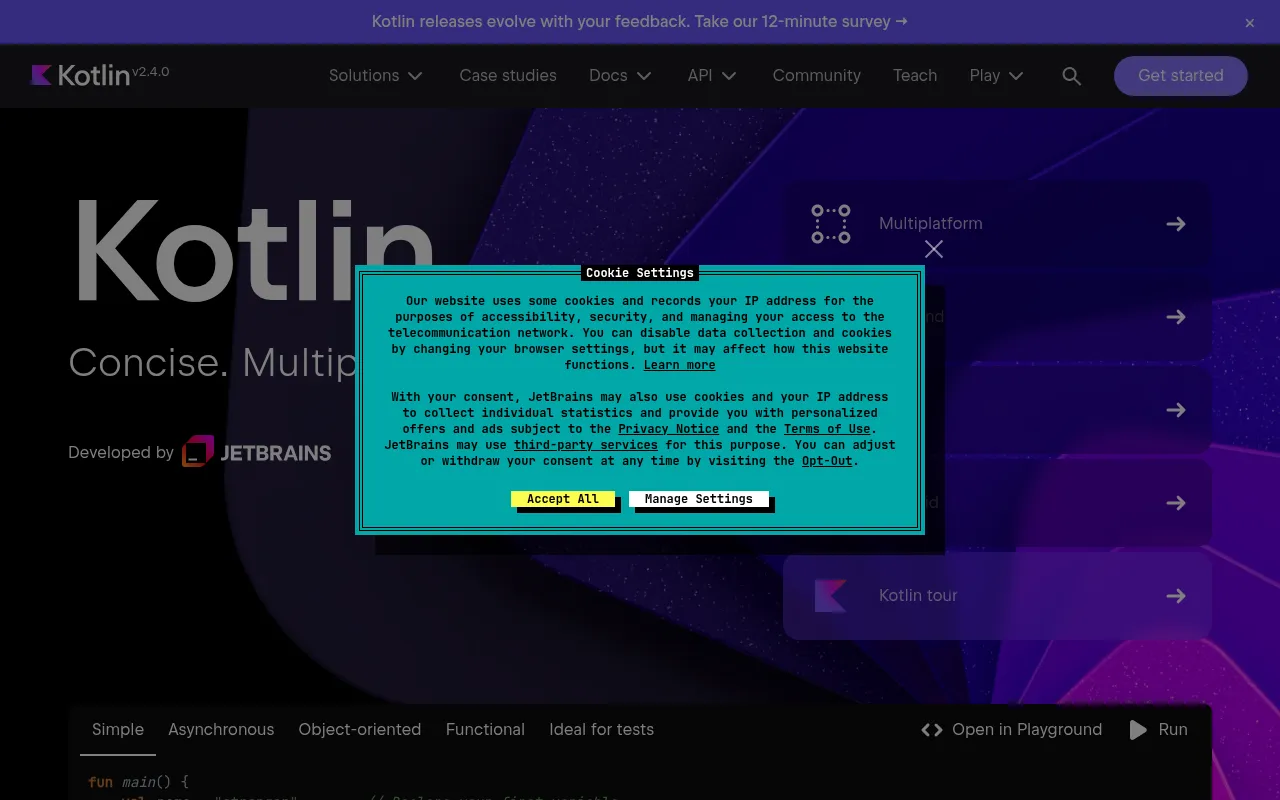1280x800 pixels.
Task: Open the Learn more link
Action: point(679,365)
